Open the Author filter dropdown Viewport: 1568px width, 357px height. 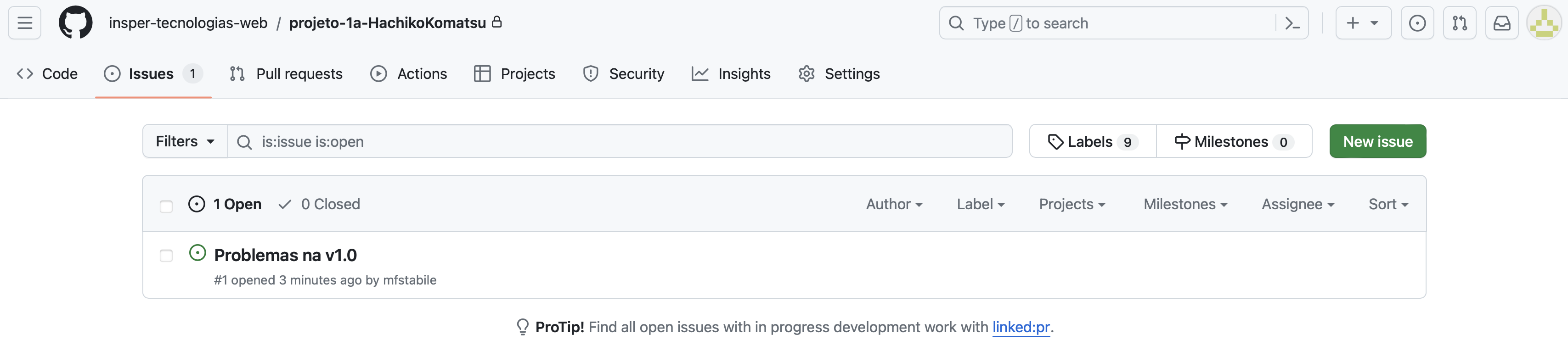tap(894, 204)
